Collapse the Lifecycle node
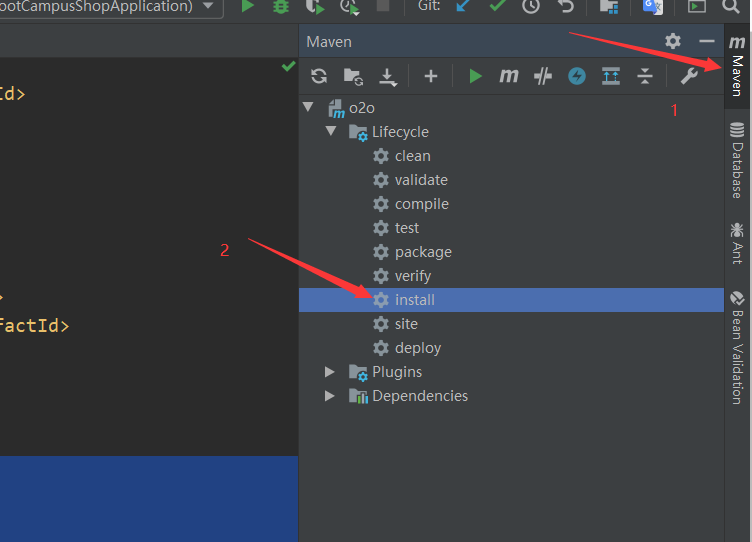The width and height of the screenshot is (752, 542). (330, 131)
